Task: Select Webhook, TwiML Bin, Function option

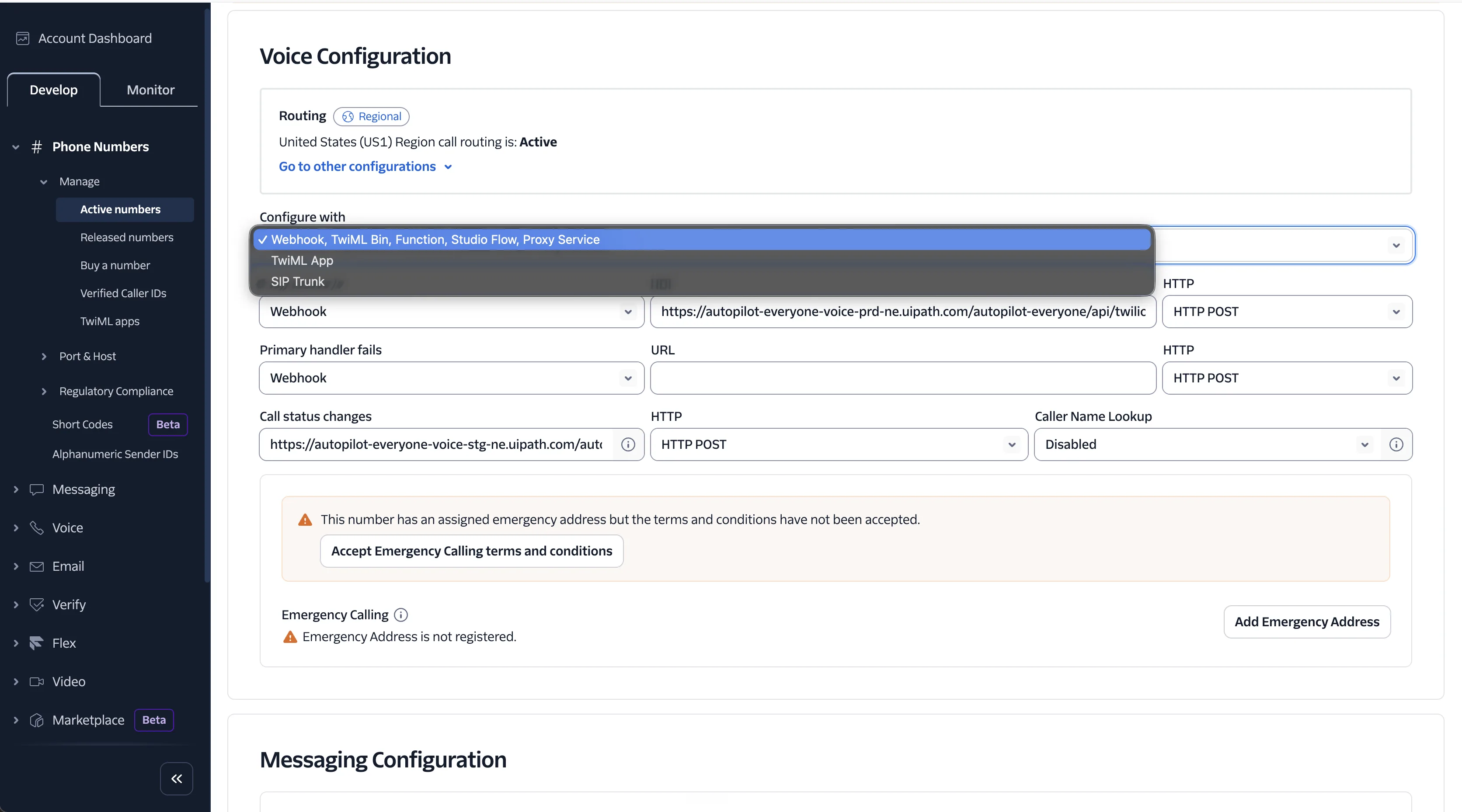Action: click(x=702, y=239)
